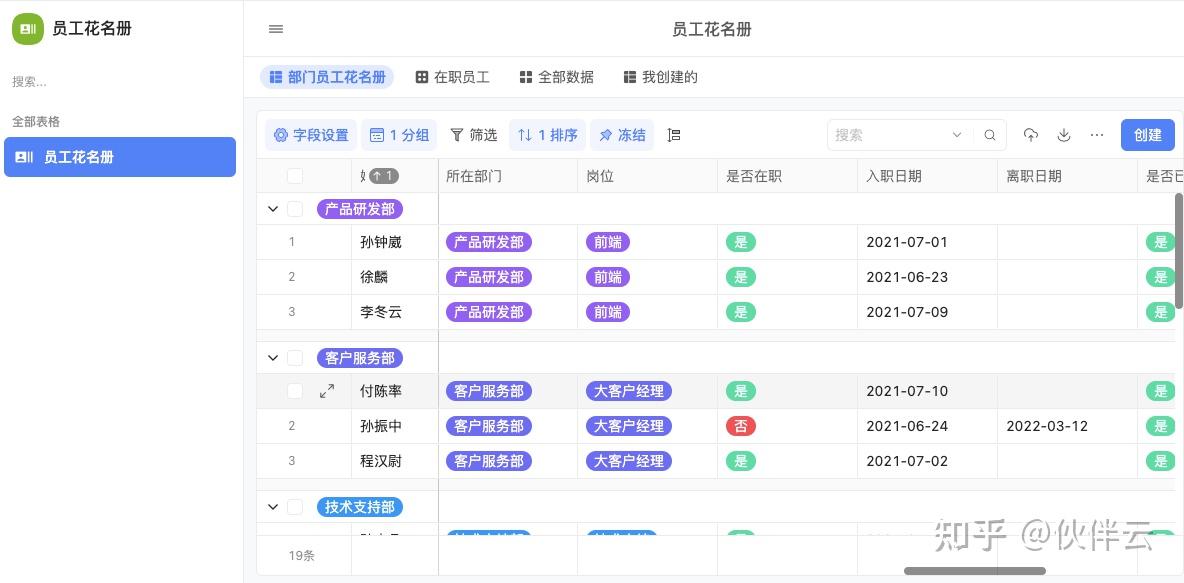Open the row height icon
Screen dimensions: 1184x583
[674, 135]
